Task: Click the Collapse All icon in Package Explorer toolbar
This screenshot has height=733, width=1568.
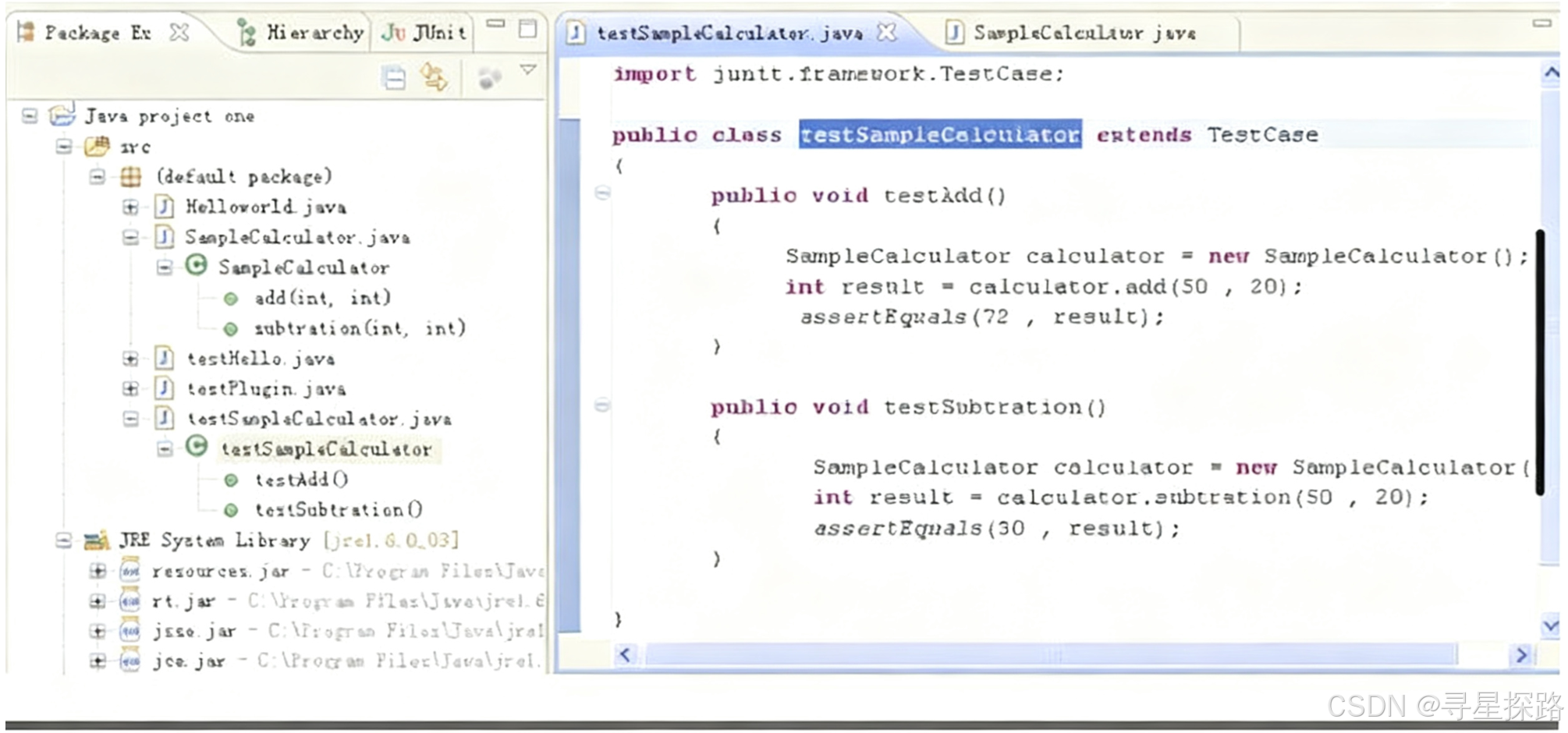Action: [395, 78]
